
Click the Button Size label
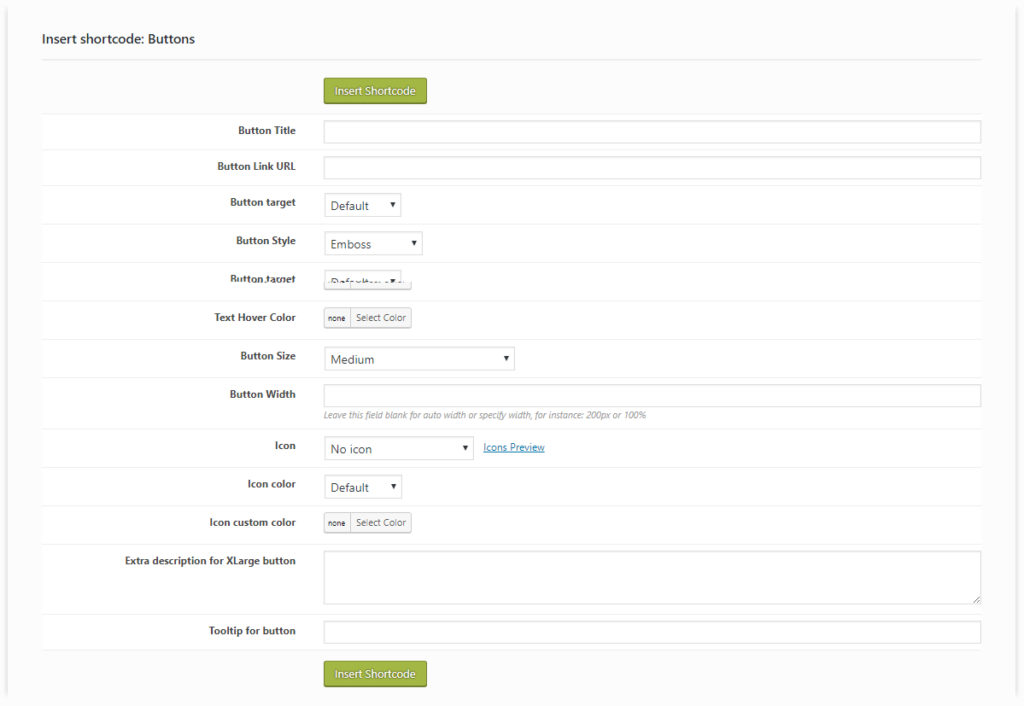(268, 355)
